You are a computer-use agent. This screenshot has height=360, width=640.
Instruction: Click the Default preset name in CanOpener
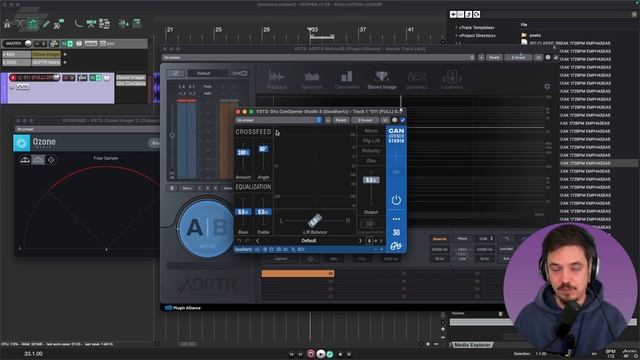pyautogui.click(x=309, y=241)
